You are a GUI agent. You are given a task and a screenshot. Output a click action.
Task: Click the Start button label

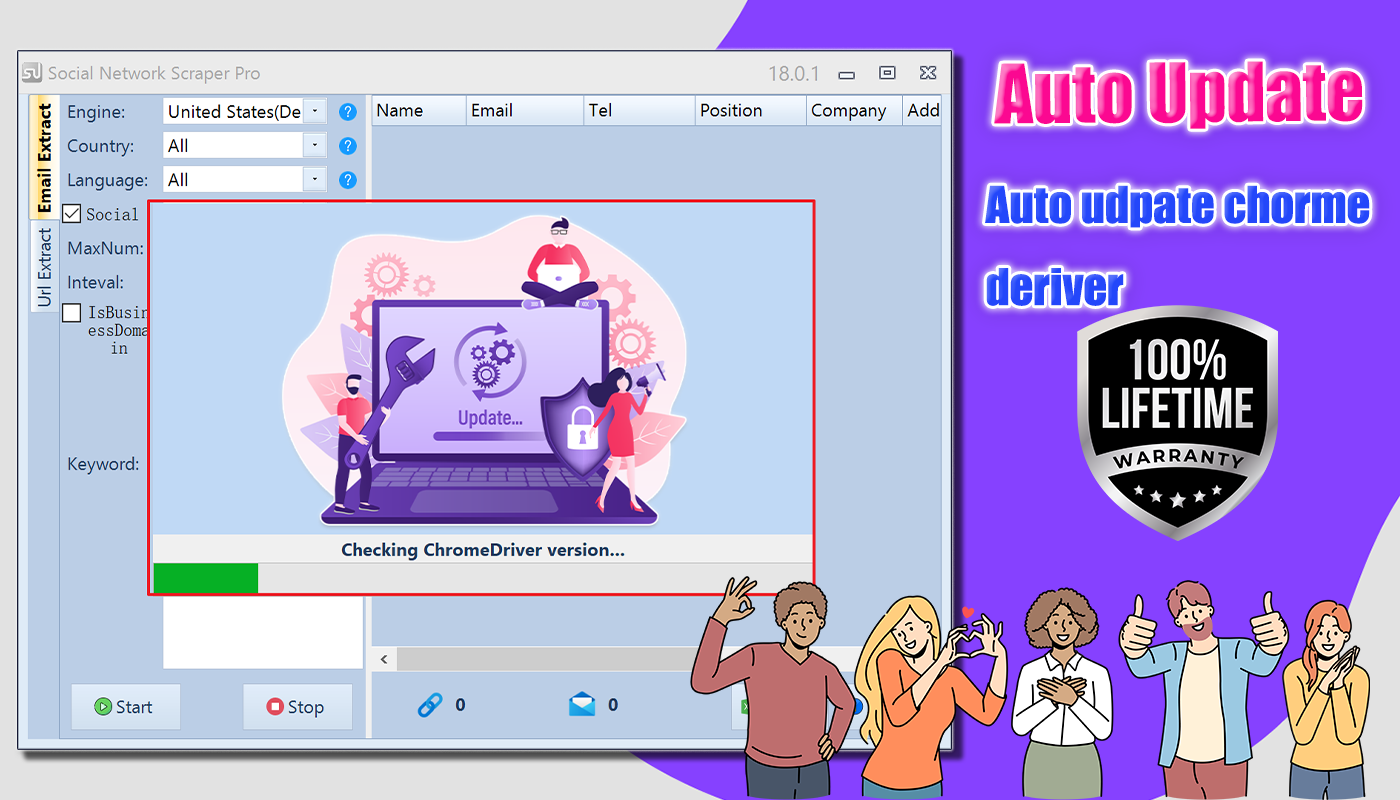pyautogui.click(x=134, y=707)
